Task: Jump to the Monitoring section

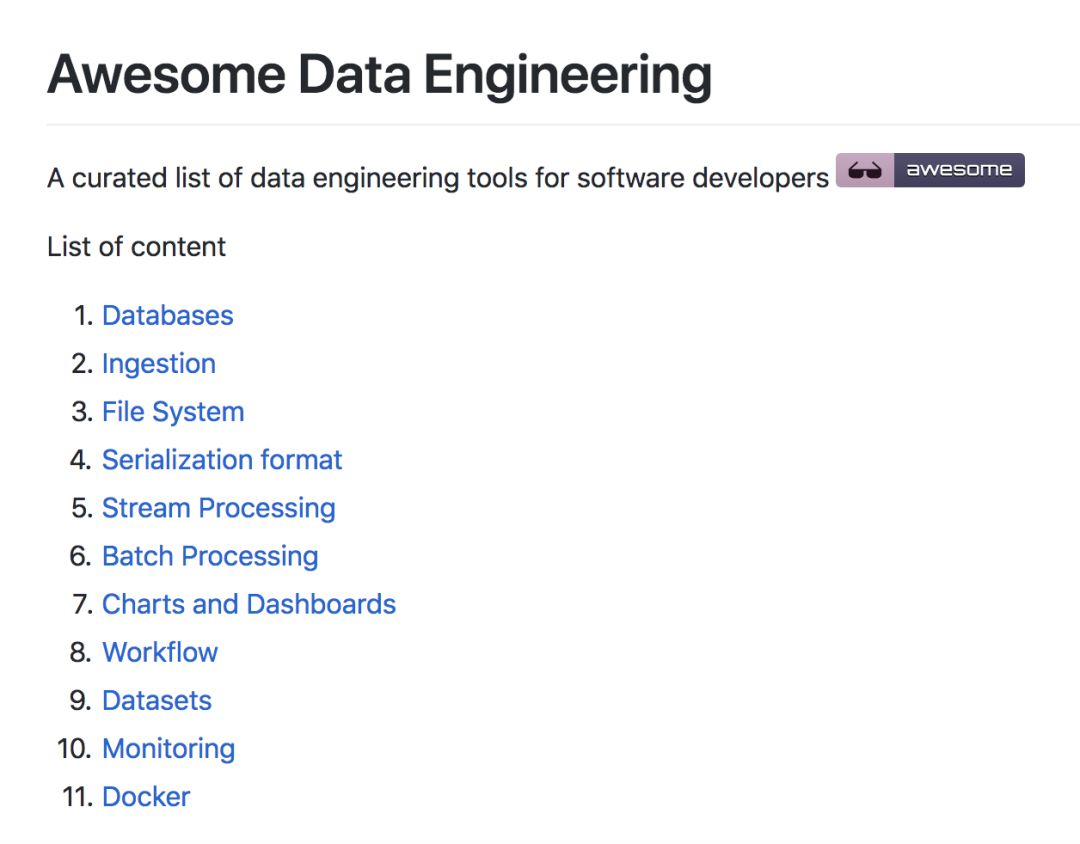Action: coord(168,748)
